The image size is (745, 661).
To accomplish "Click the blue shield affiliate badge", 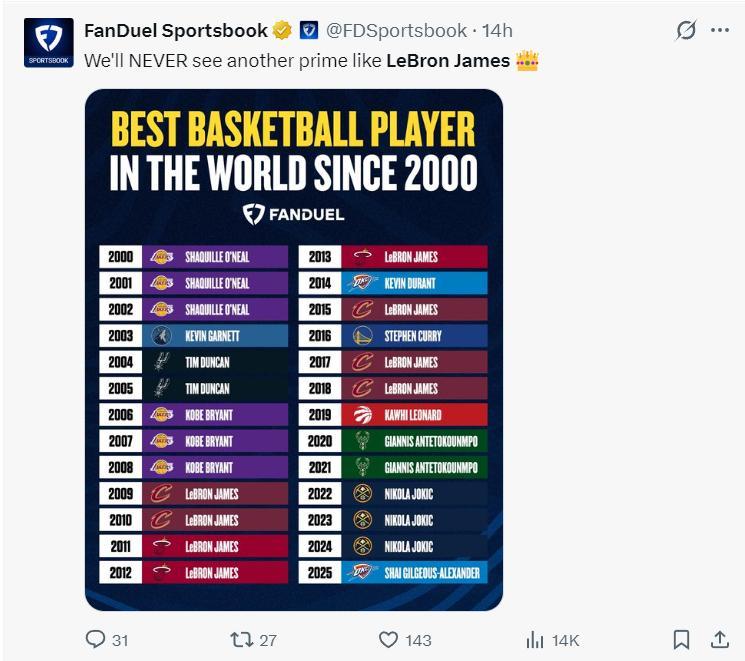I will click(308, 31).
